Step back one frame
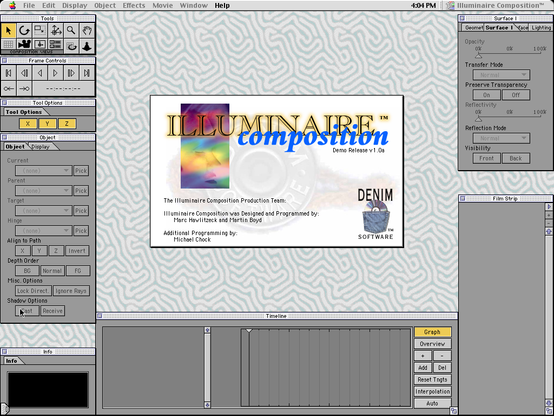Screen dimensions: 554x416 [x=24, y=73]
